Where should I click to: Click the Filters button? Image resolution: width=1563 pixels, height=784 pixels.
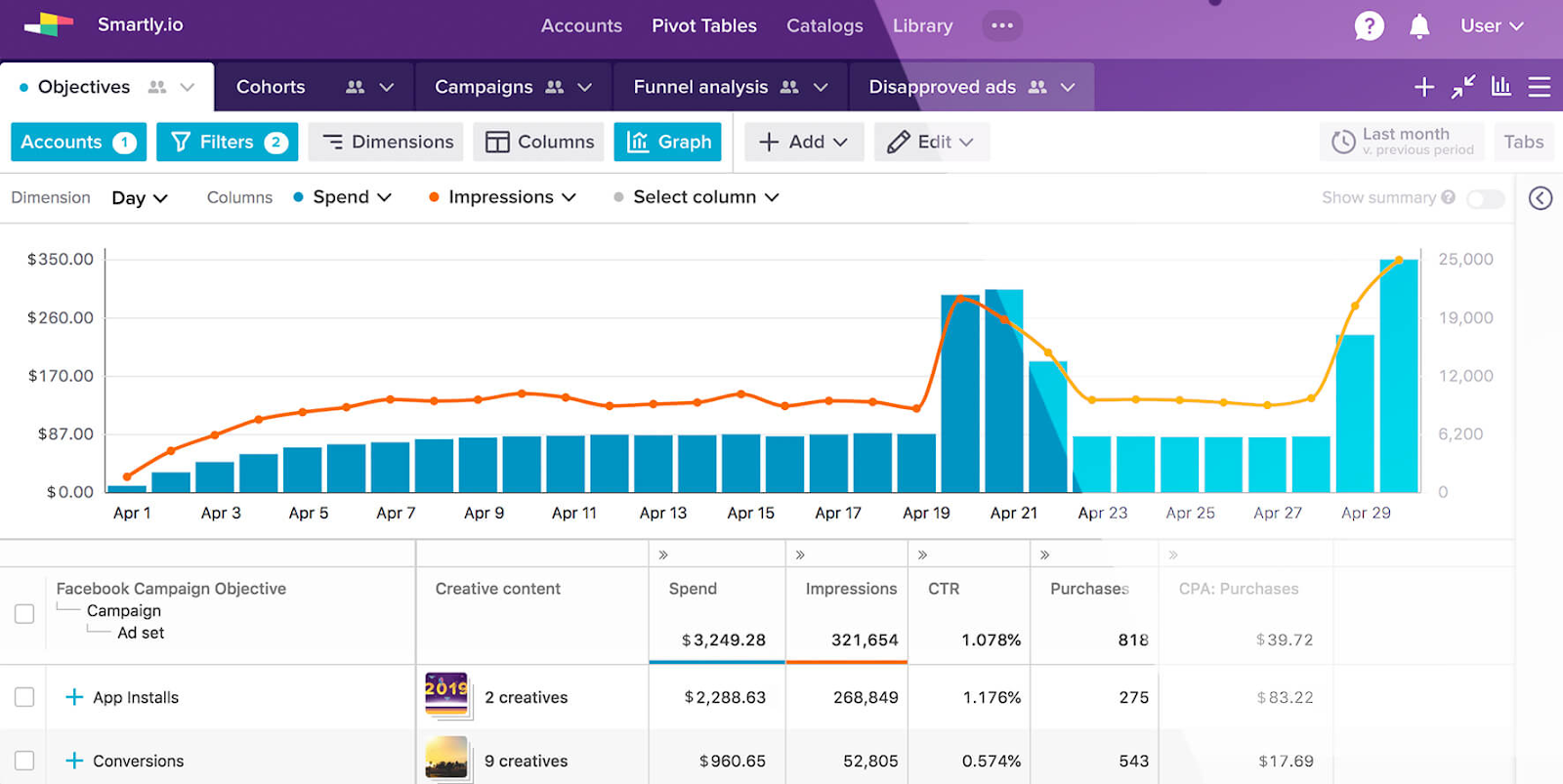pyautogui.click(x=227, y=142)
